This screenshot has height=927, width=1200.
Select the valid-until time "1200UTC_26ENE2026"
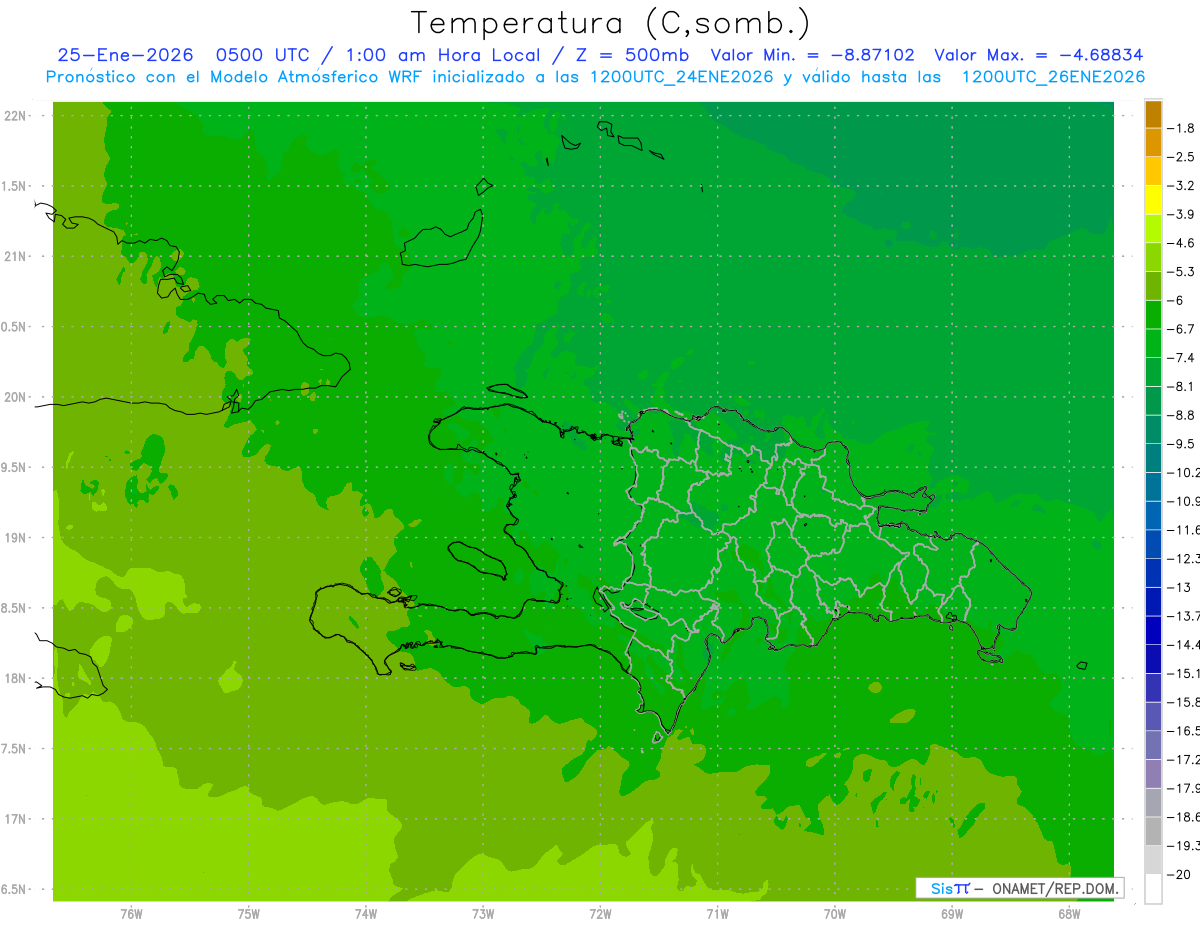click(1053, 77)
